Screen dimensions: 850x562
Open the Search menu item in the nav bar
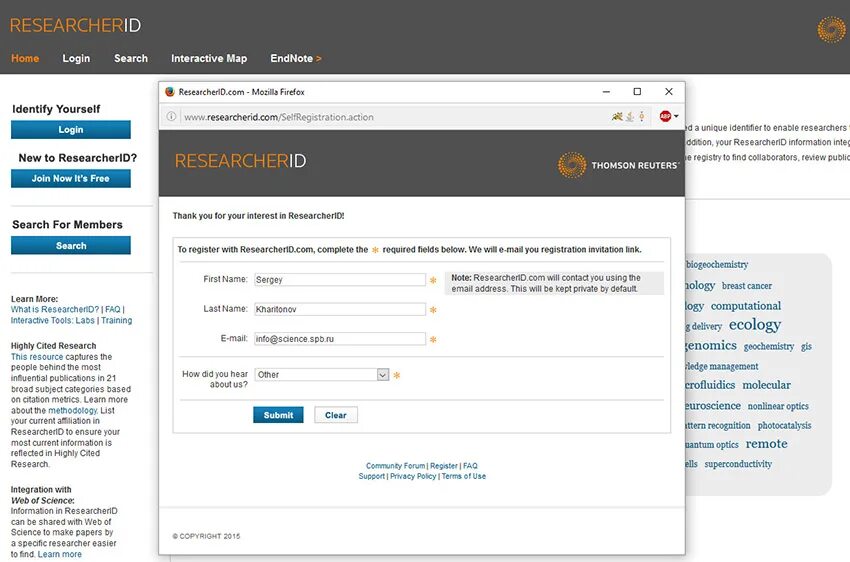pos(131,58)
